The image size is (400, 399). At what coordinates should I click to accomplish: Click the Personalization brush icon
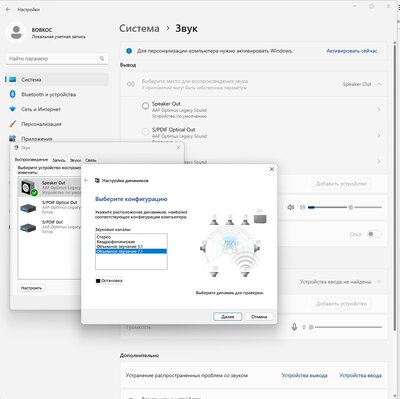[13, 124]
